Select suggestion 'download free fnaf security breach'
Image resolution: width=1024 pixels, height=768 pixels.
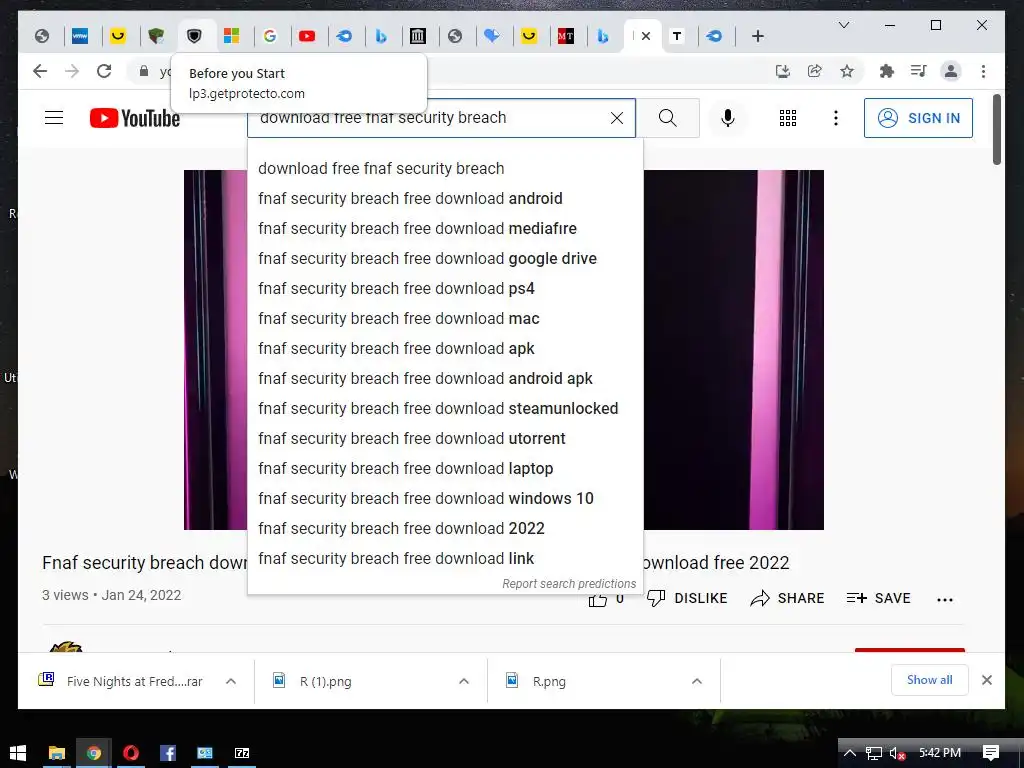click(x=445, y=168)
